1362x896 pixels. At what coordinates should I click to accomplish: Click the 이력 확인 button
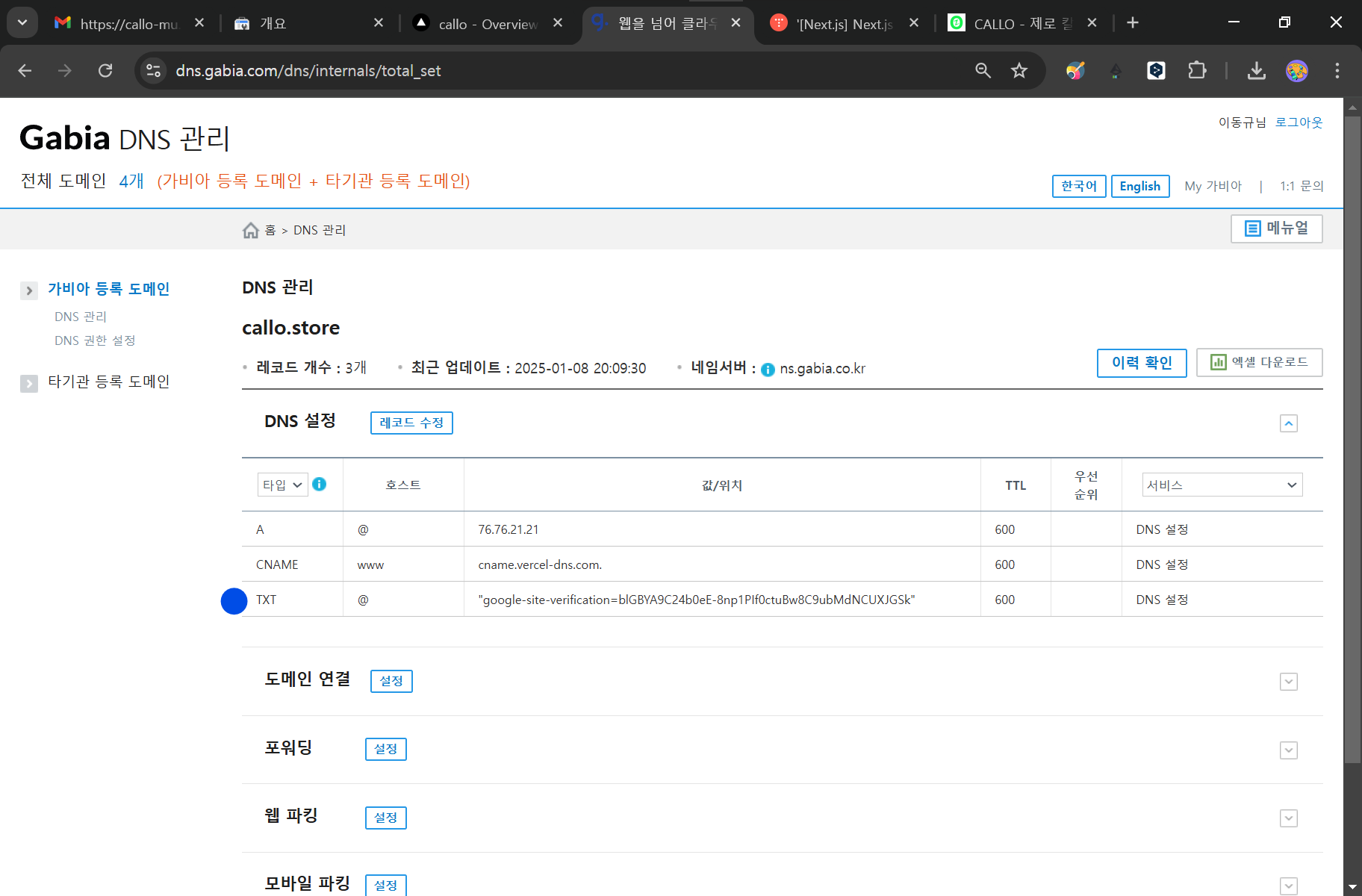[1142, 363]
